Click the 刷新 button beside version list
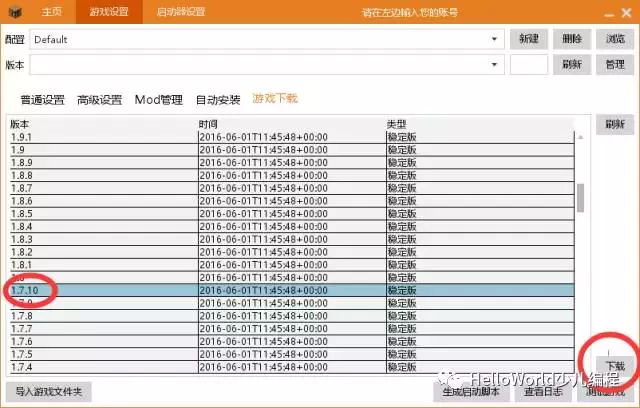The width and height of the screenshot is (640, 408). (x=615, y=124)
